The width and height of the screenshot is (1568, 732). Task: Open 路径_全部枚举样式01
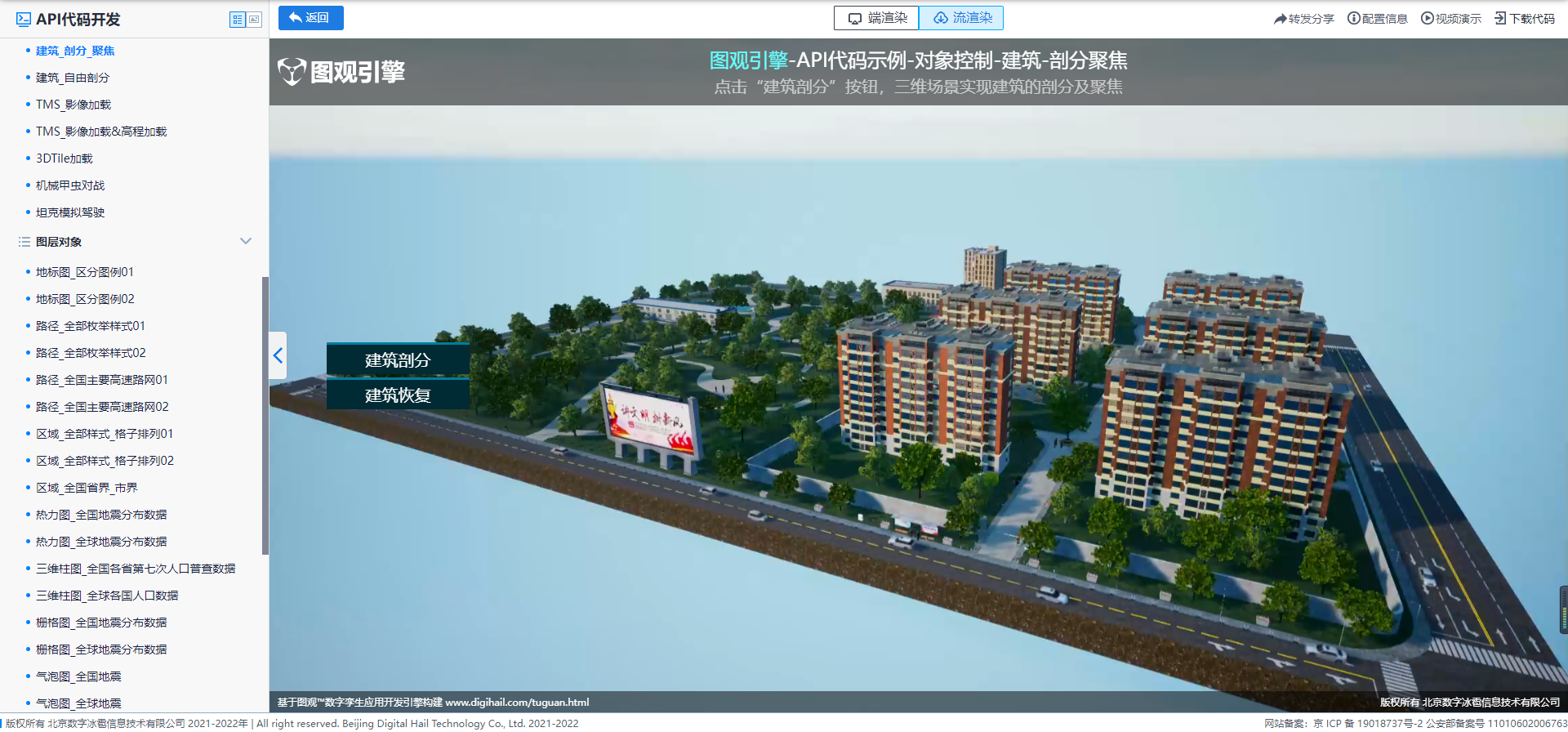[91, 326]
